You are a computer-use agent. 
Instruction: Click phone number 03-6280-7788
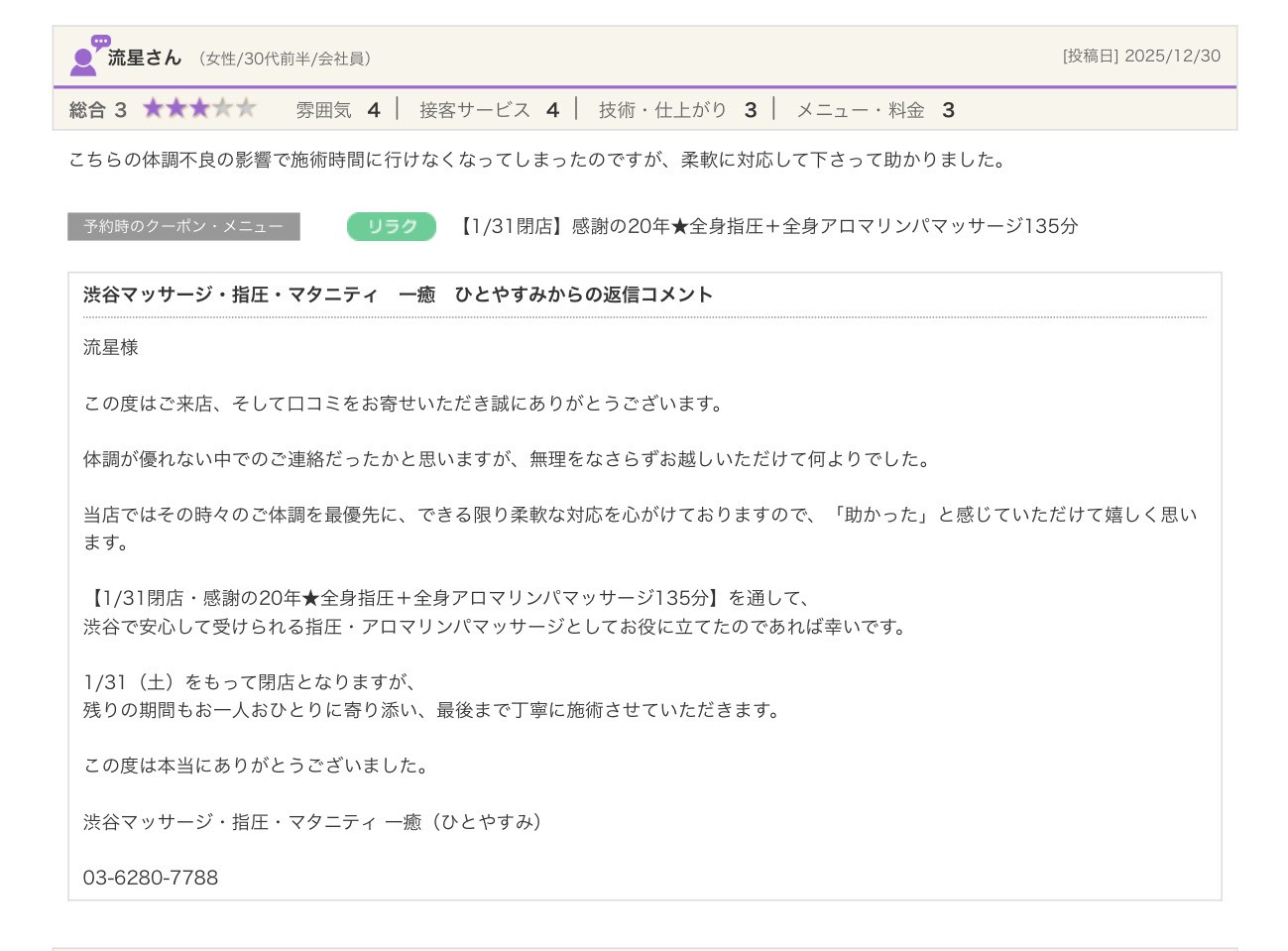coord(151,878)
